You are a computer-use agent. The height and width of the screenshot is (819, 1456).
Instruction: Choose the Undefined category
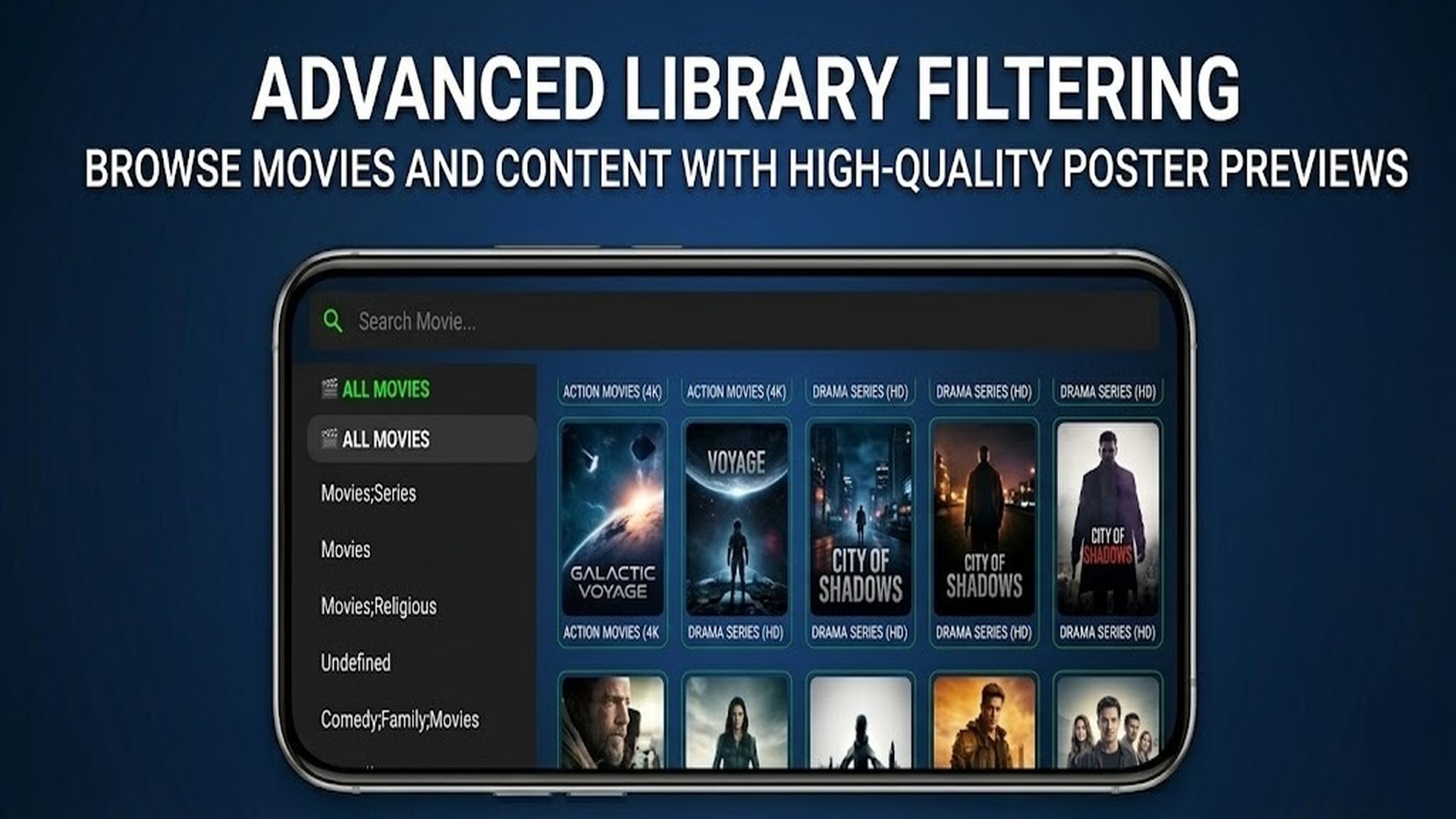click(x=356, y=662)
